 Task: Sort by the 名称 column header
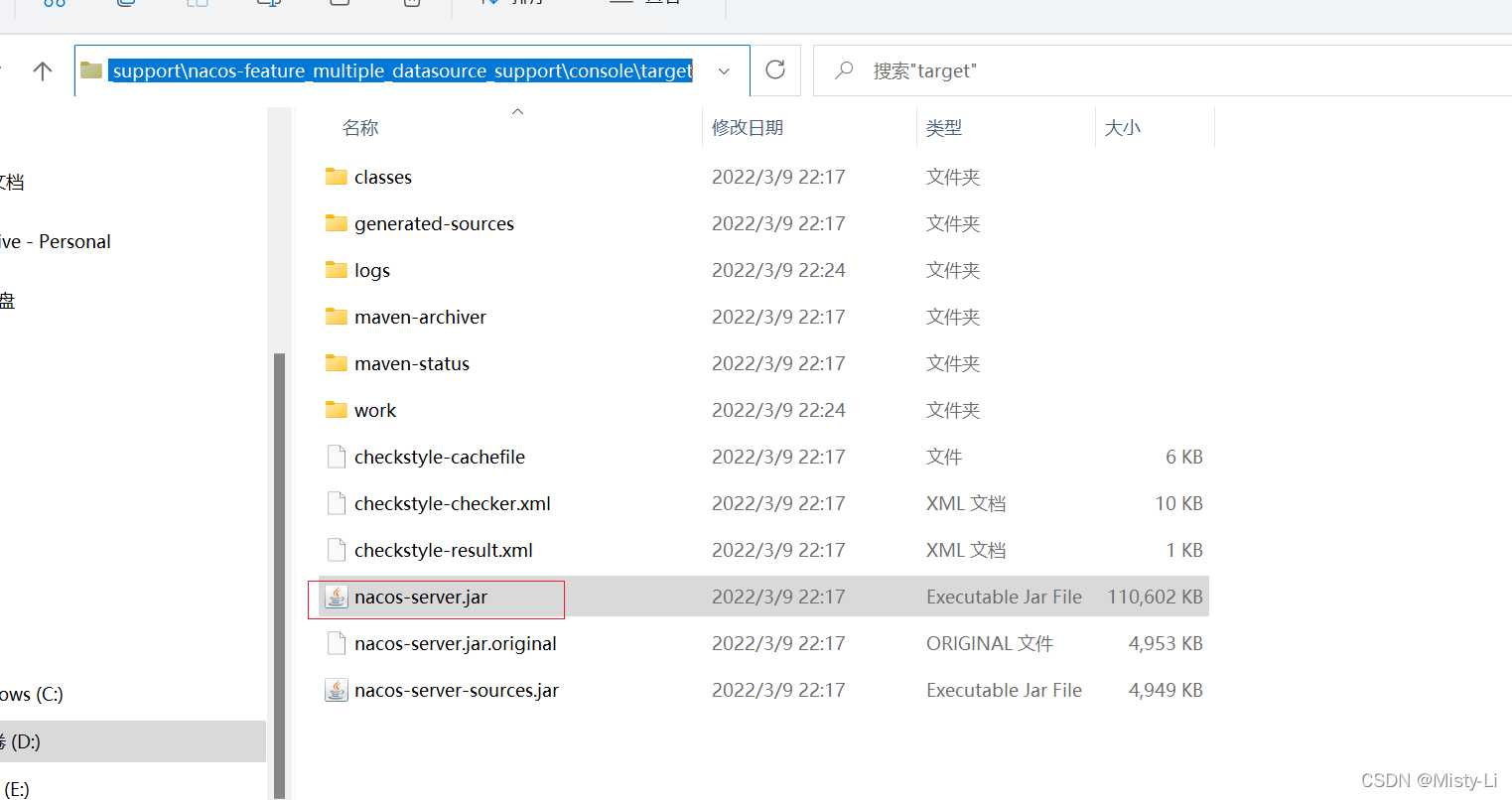360,127
